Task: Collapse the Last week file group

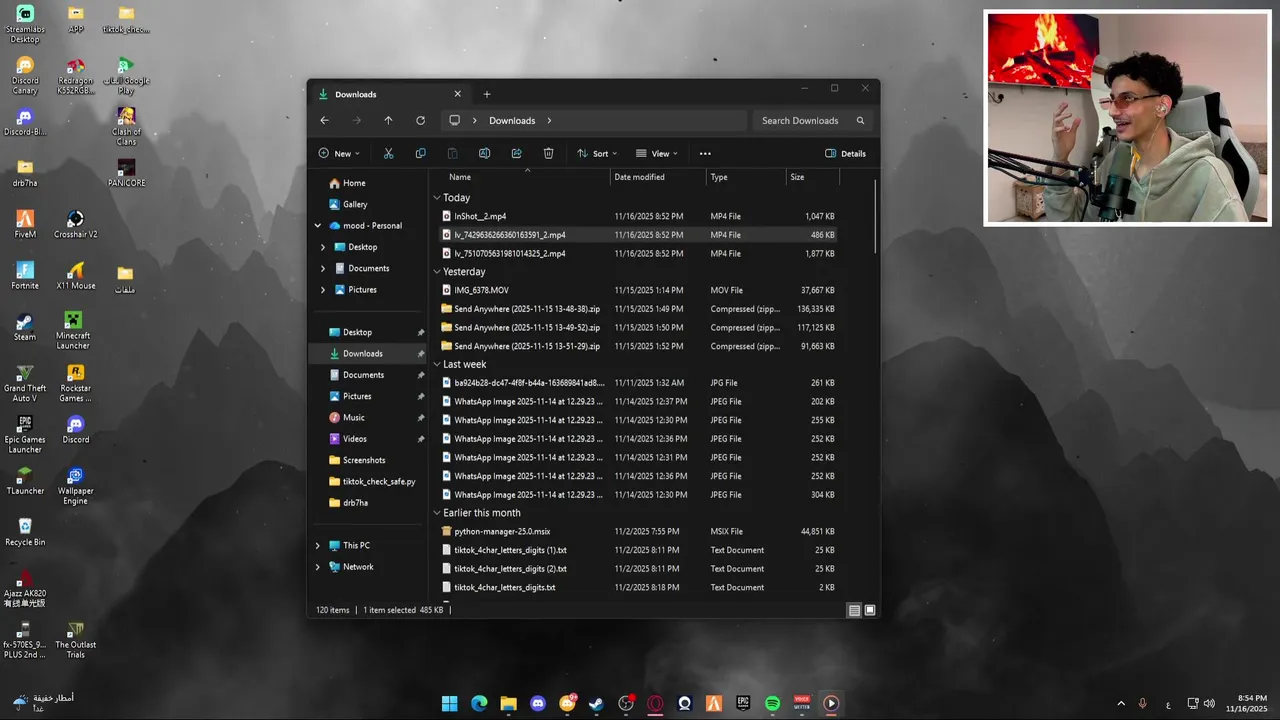Action: click(x=437, y=365)
